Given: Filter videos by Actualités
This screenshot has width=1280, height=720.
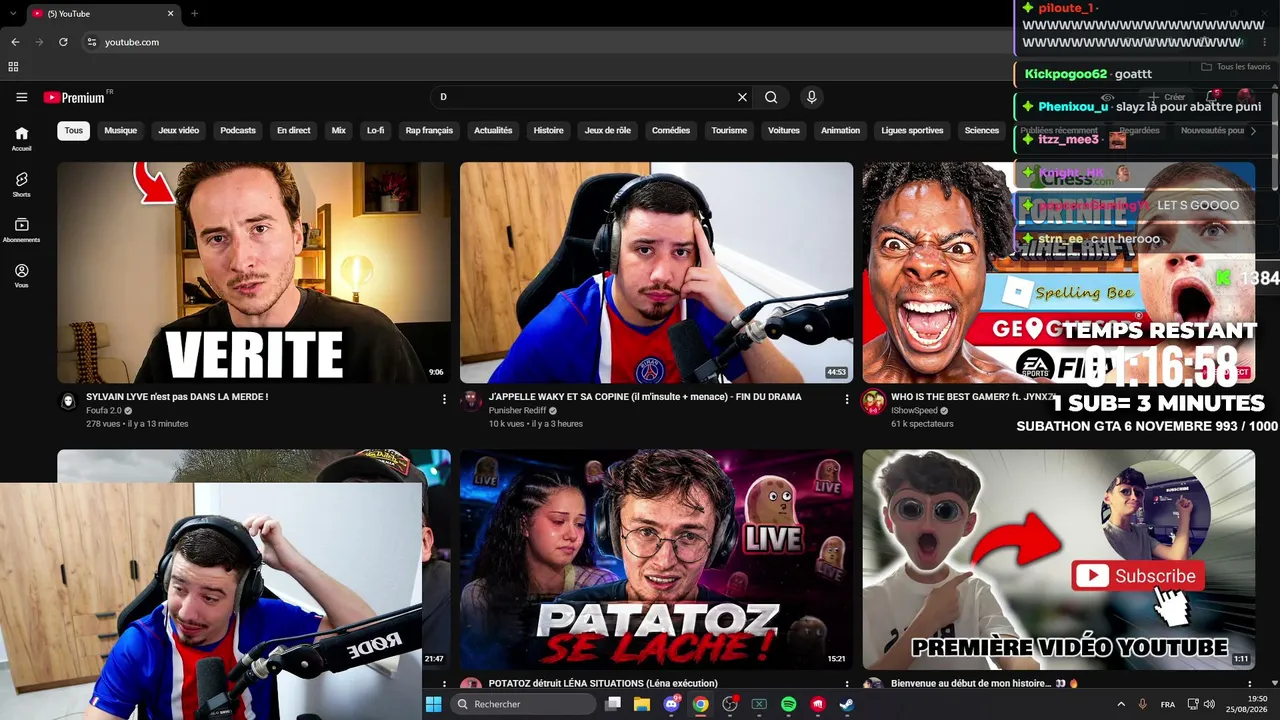Looking at the screenshot, I should (493, 130).
